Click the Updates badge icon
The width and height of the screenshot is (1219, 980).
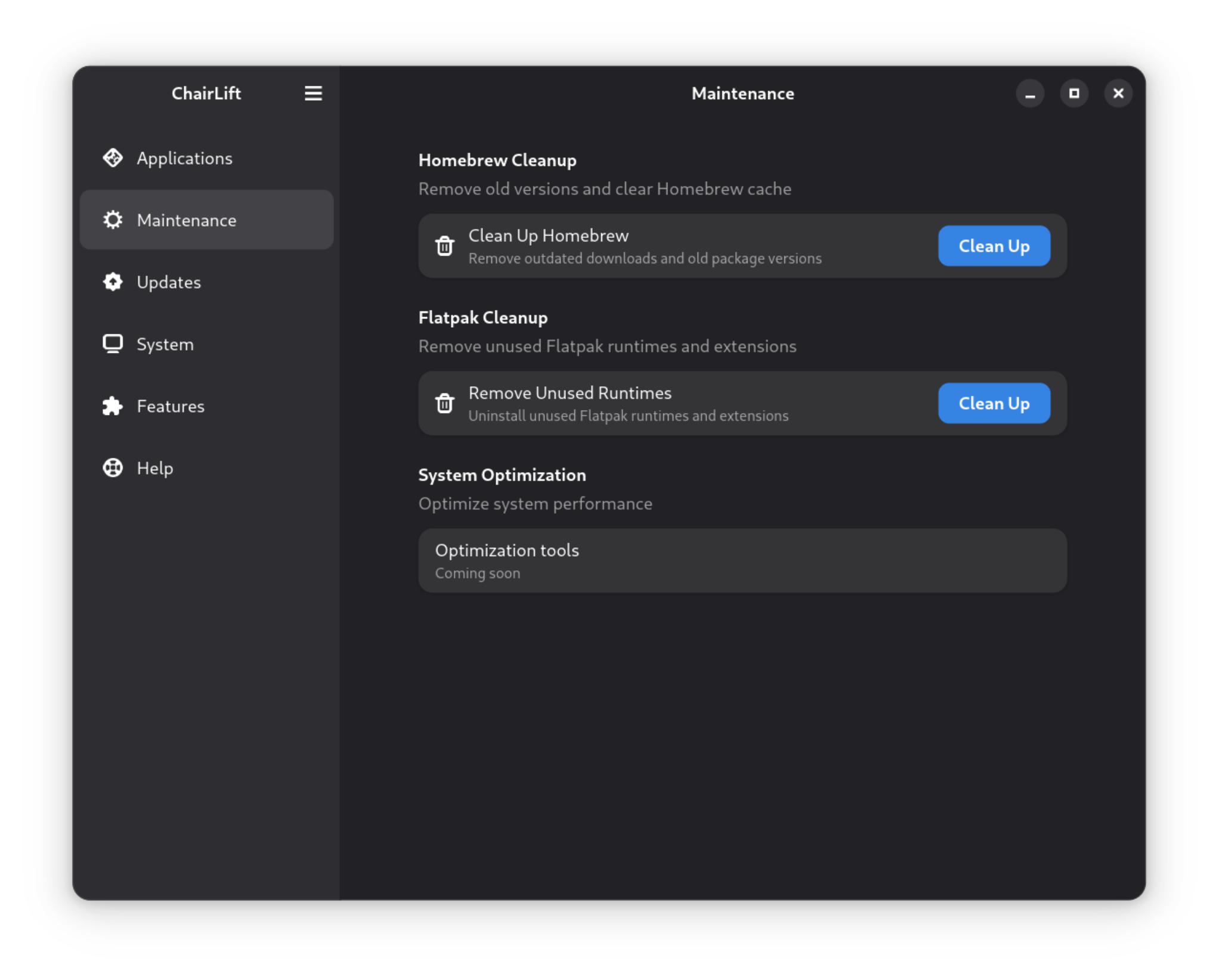click(x=113, y=282)
